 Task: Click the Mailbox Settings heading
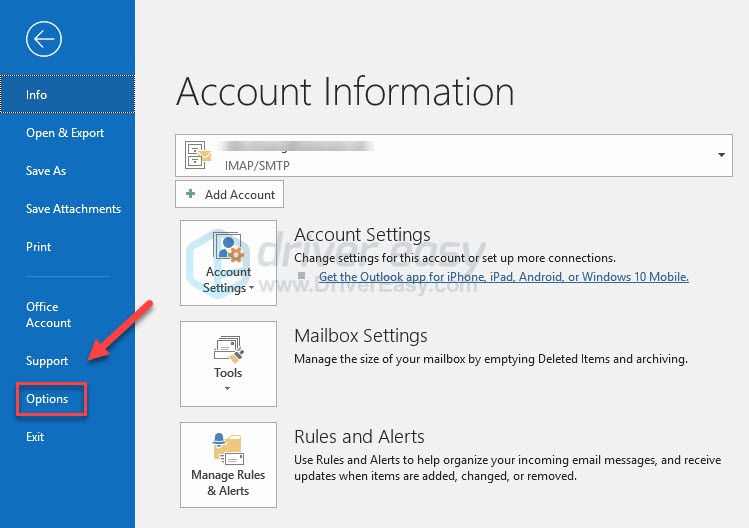(361, 335)
